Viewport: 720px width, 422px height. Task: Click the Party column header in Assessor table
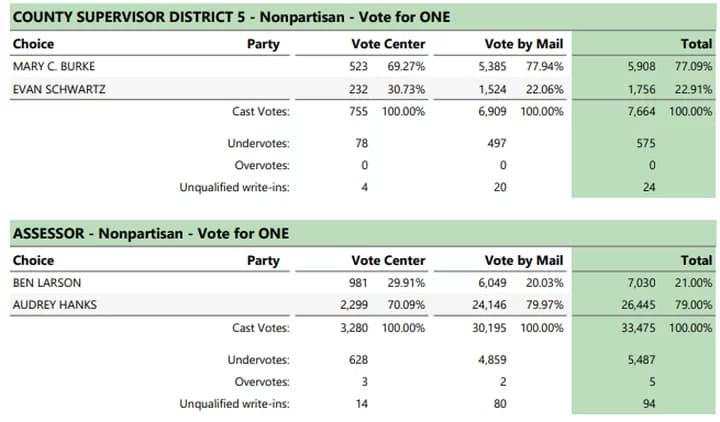[x=263, y=260]
